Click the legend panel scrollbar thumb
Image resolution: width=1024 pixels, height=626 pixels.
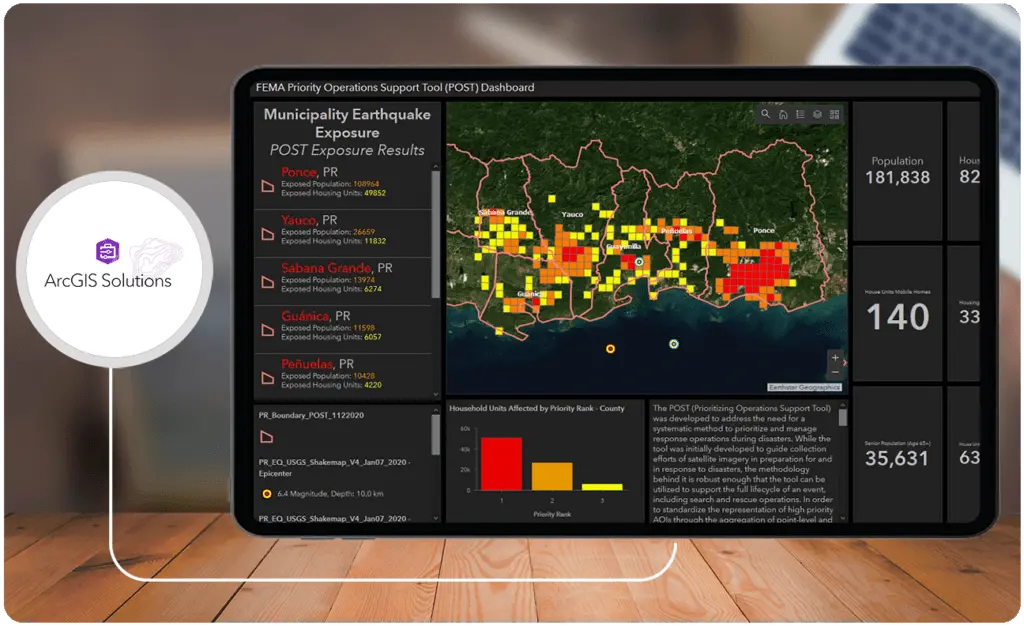436,435
